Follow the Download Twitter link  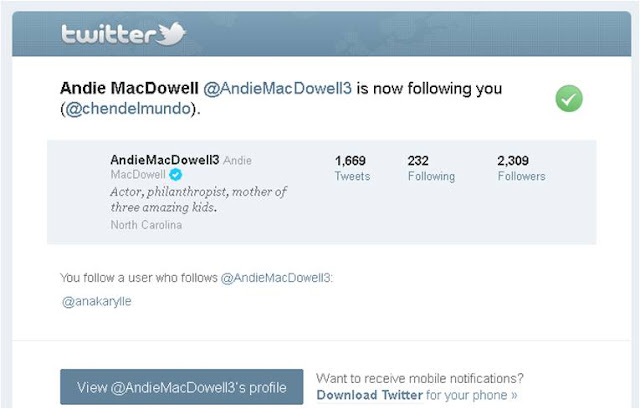point(369,395)
